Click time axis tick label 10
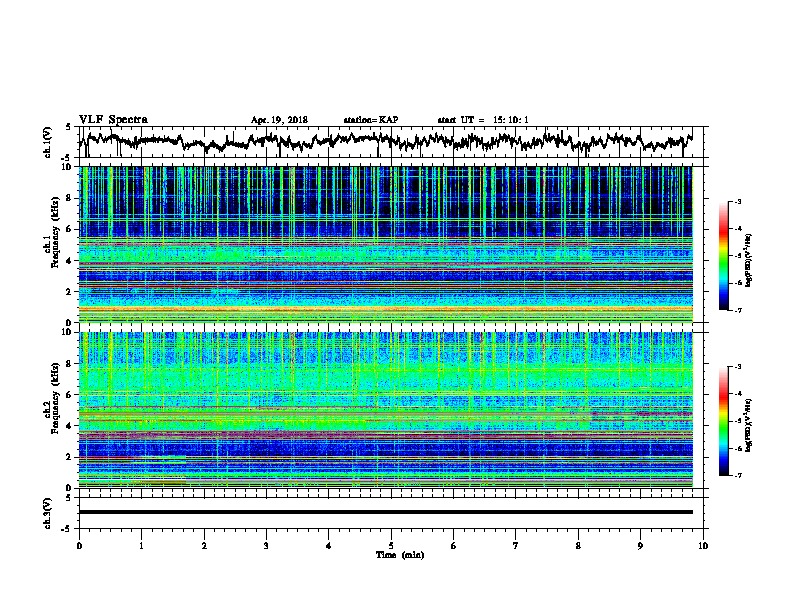This screenshot has width=792, height=612. point(703,546)
